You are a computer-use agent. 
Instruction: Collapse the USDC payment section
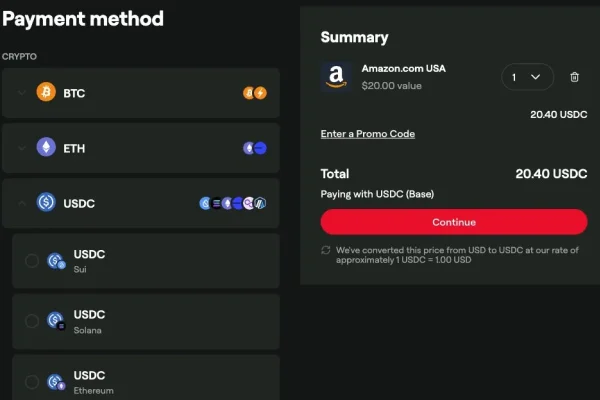point(22,203)
